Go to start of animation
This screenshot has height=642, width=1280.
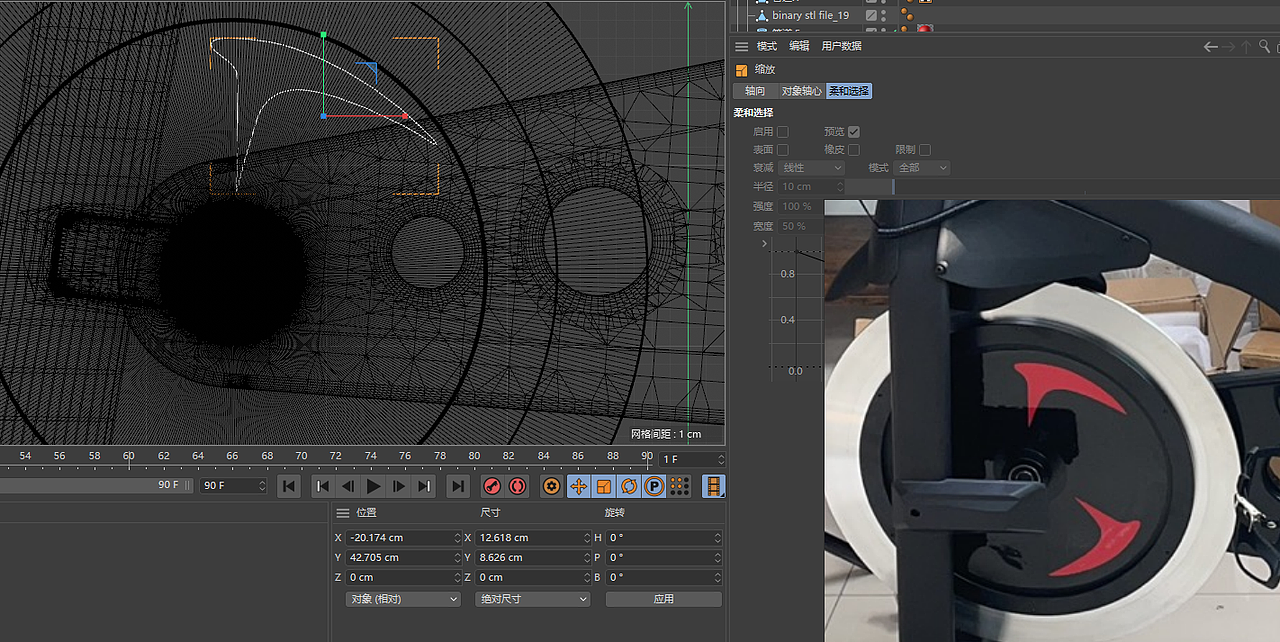click(x=288, y=486)
